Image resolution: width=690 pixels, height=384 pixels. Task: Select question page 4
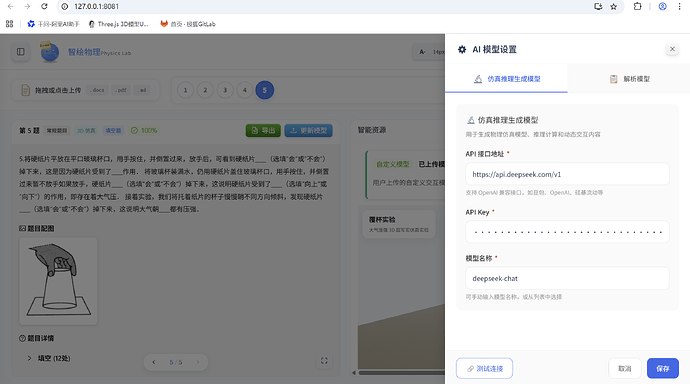point(245,90)
